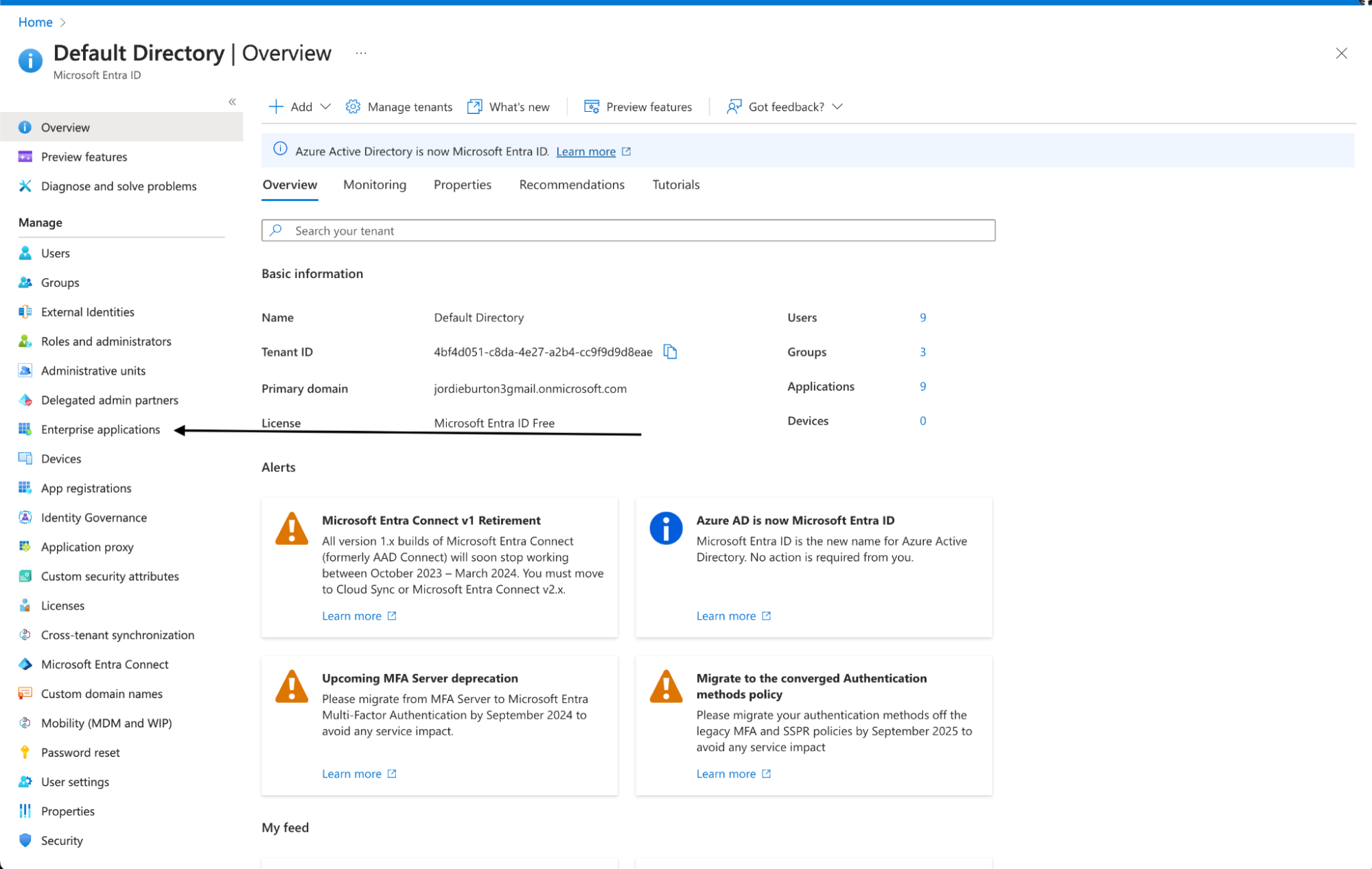Click the Mobility (MDM and WIP) icon
Screen dimensions: 1372x869
25,723
